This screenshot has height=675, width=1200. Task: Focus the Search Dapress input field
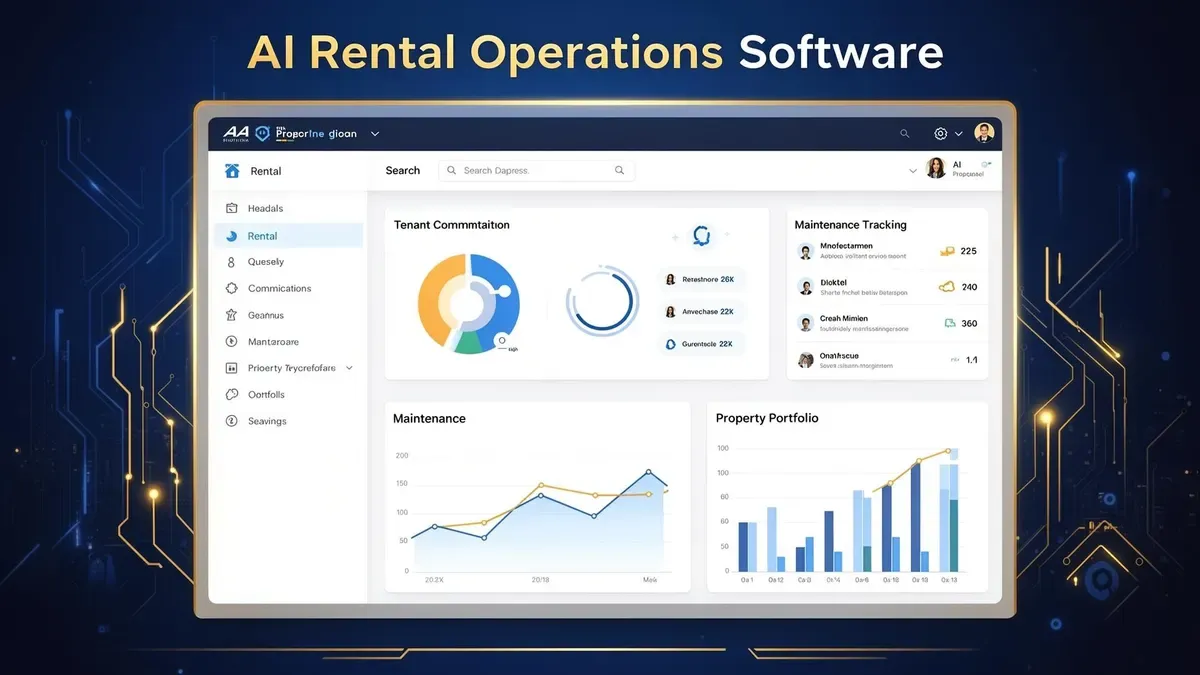537,171
